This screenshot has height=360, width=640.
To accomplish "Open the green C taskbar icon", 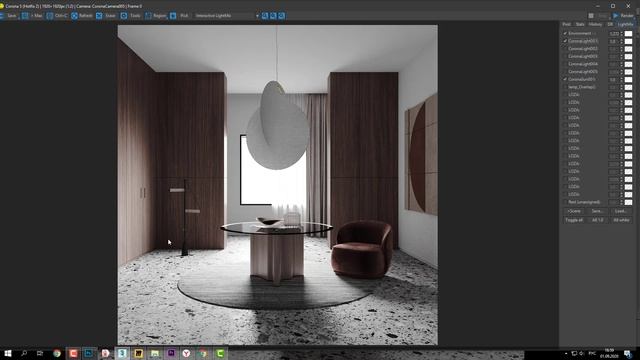I will coord(220,353).
